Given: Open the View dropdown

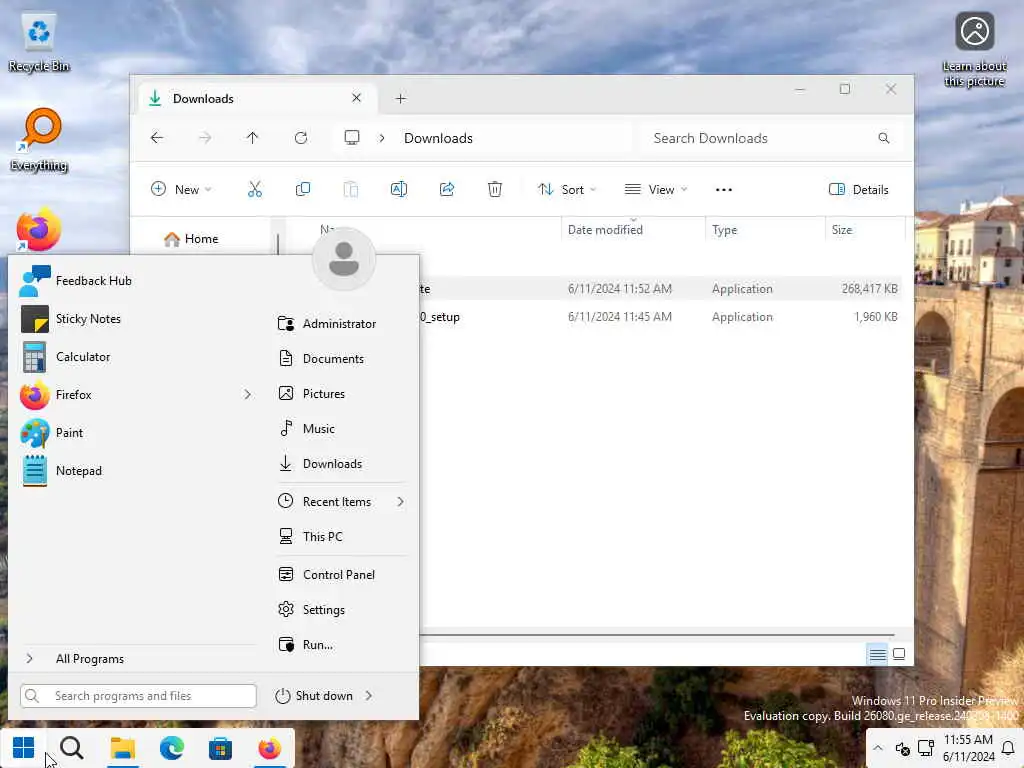Looking at the screenshot, I should coord(656,189).
